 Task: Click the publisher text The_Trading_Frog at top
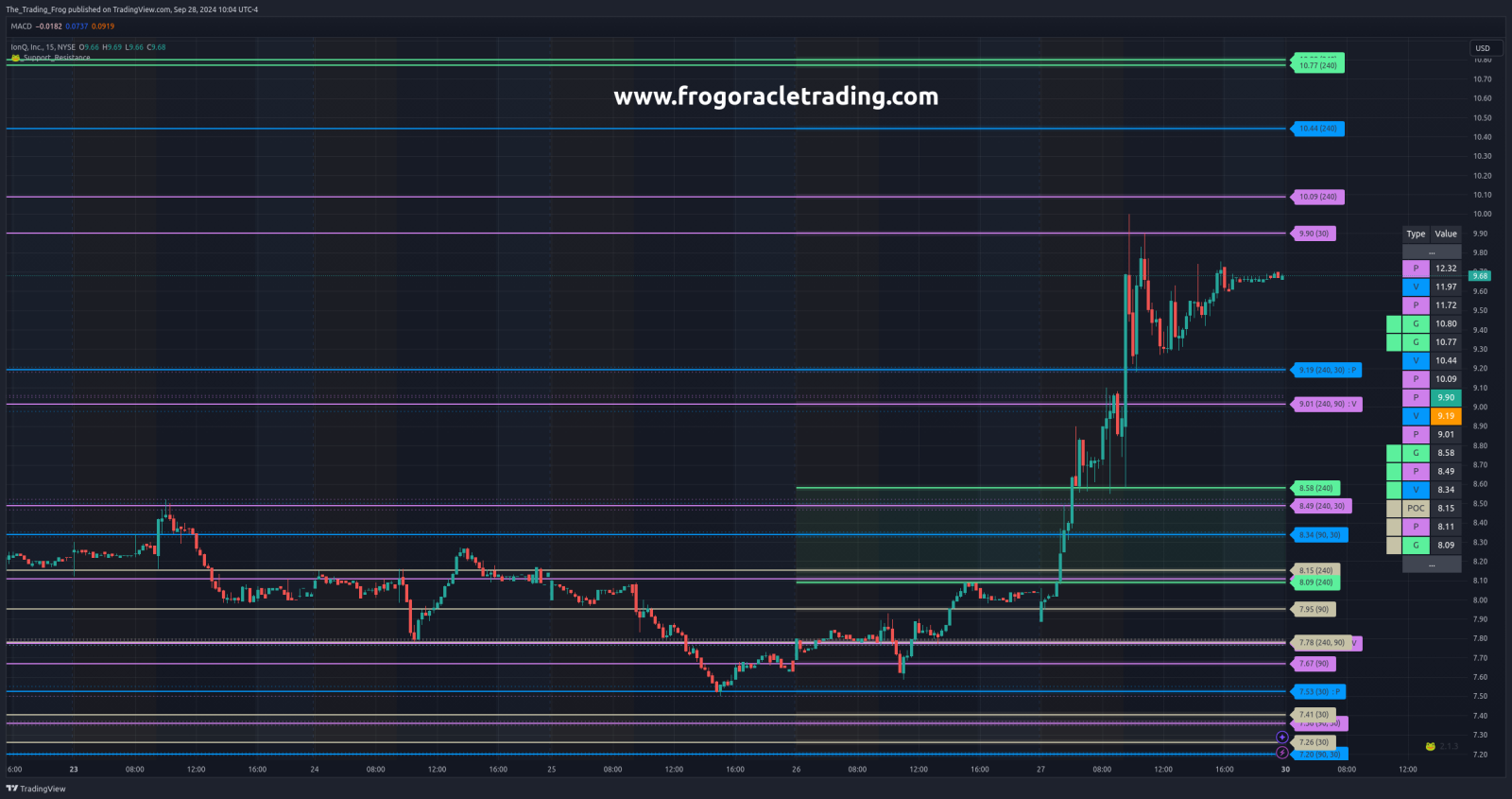35,9
